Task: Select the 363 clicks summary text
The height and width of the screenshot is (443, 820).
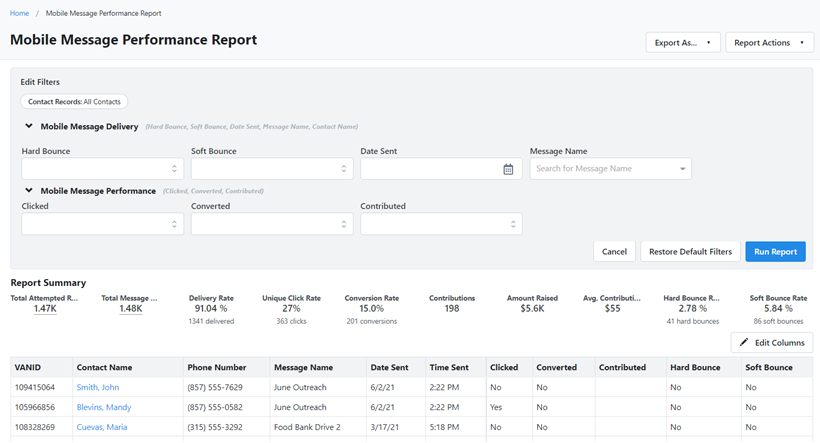Action: pos(291,321)
